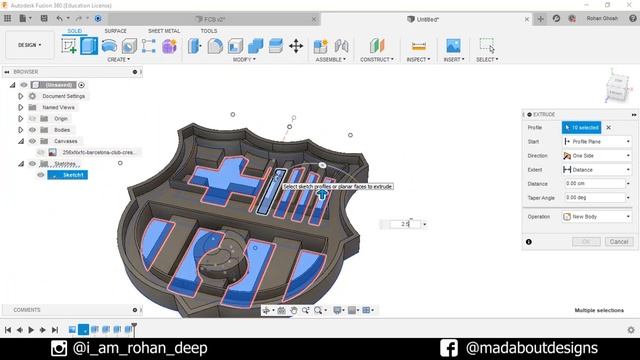Toggle visibility of Bodies folder
The height and width of the screenshot is (360, 640).
[x=32, y=130]
